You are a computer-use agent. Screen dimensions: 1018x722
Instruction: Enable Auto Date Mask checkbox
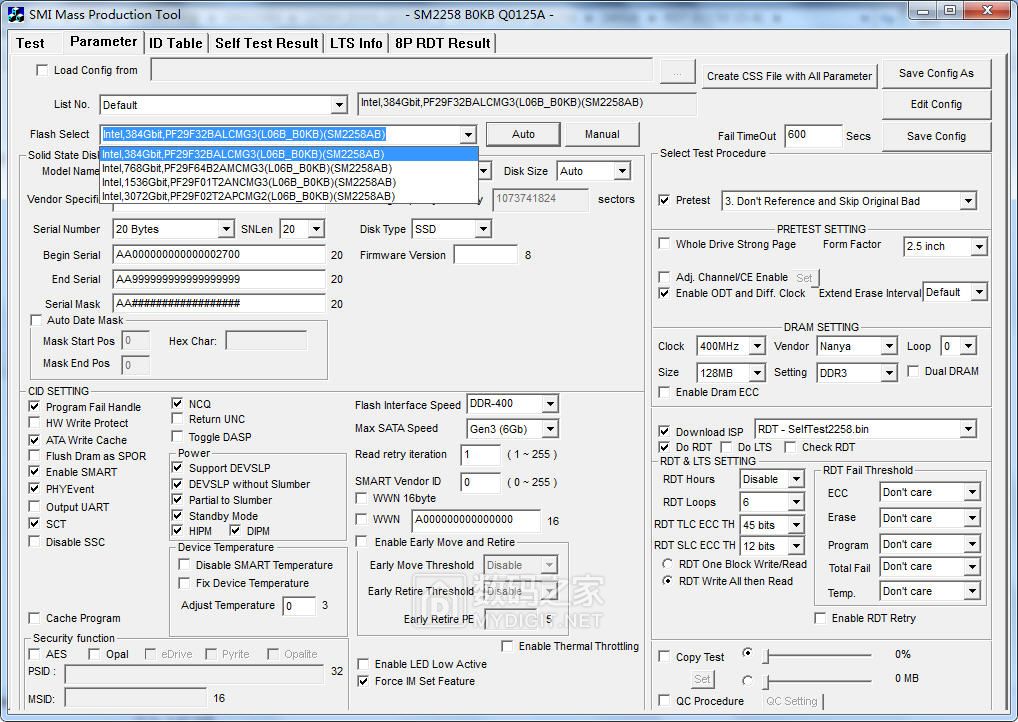pyautogui.click(x=36, y=320)
